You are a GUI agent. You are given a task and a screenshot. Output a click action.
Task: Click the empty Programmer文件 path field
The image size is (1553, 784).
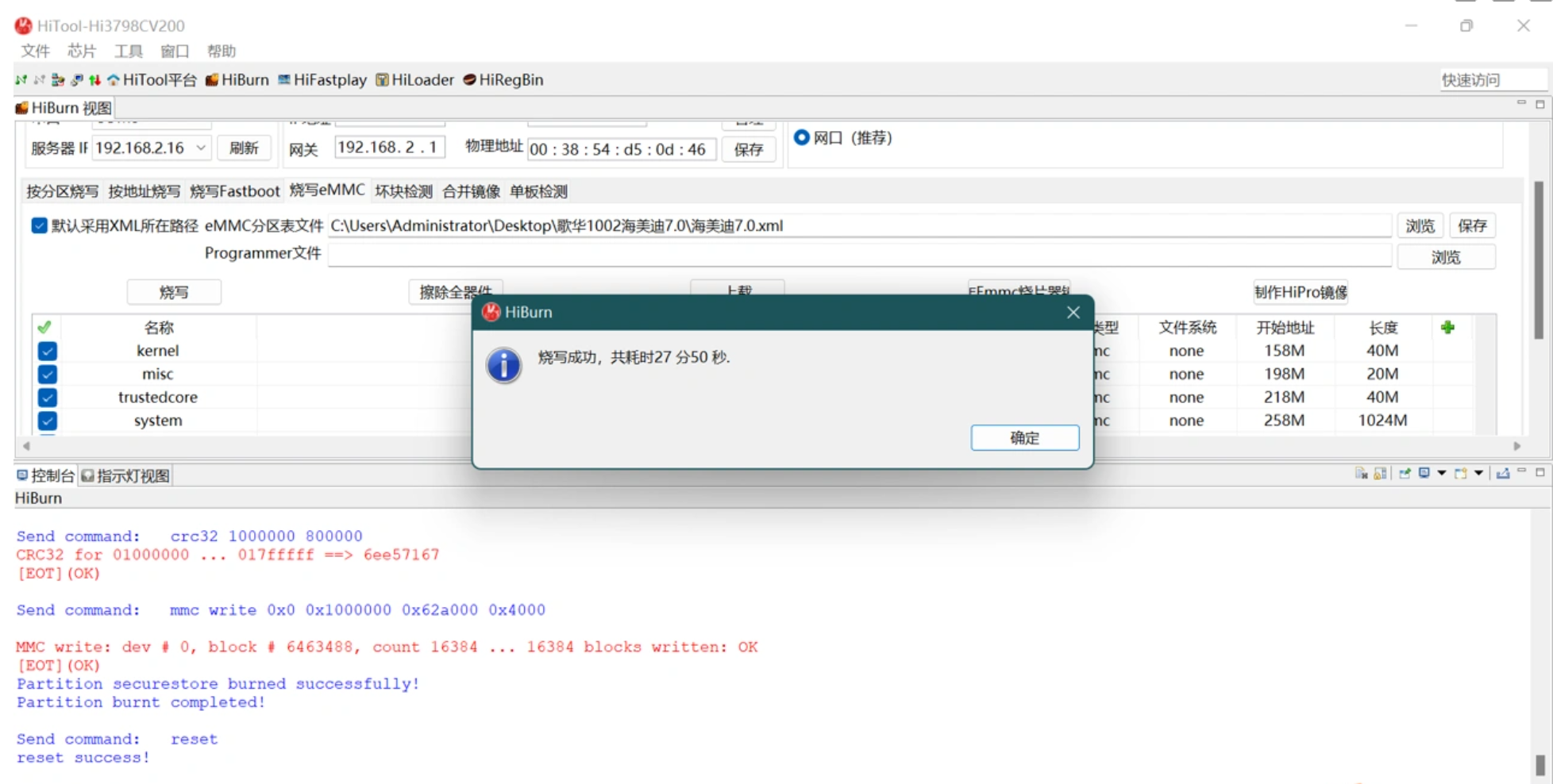pyautogui.click(x=860, y=255)
